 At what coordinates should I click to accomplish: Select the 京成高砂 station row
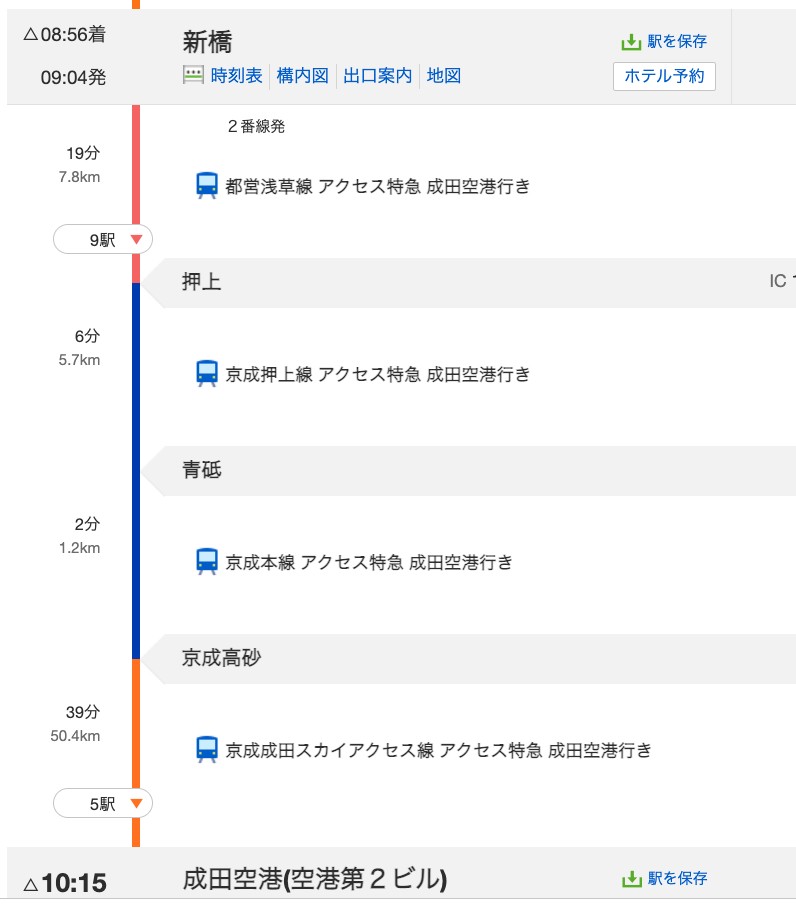(x=469, y=658)
